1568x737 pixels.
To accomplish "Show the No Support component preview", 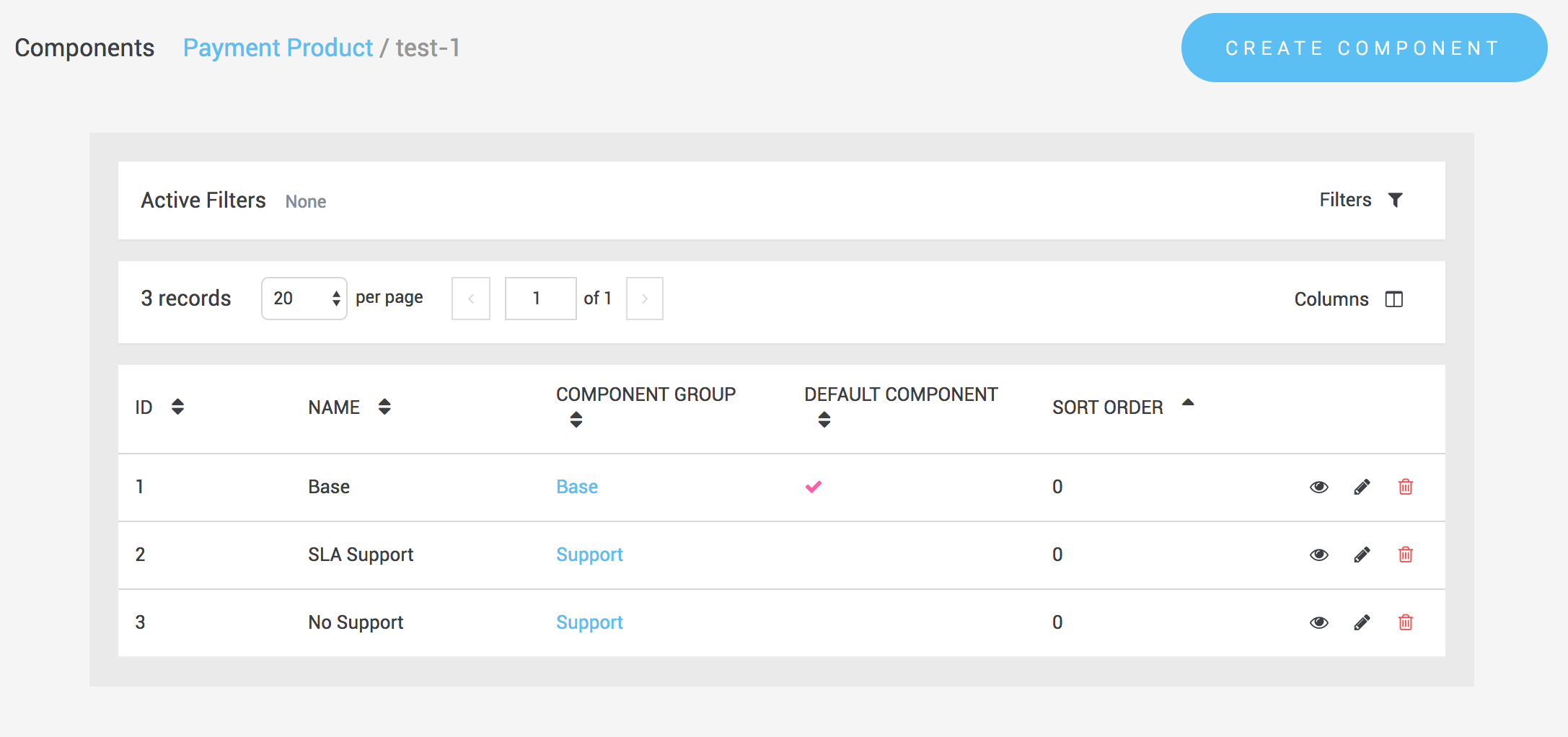I will tap(1318, 622).
